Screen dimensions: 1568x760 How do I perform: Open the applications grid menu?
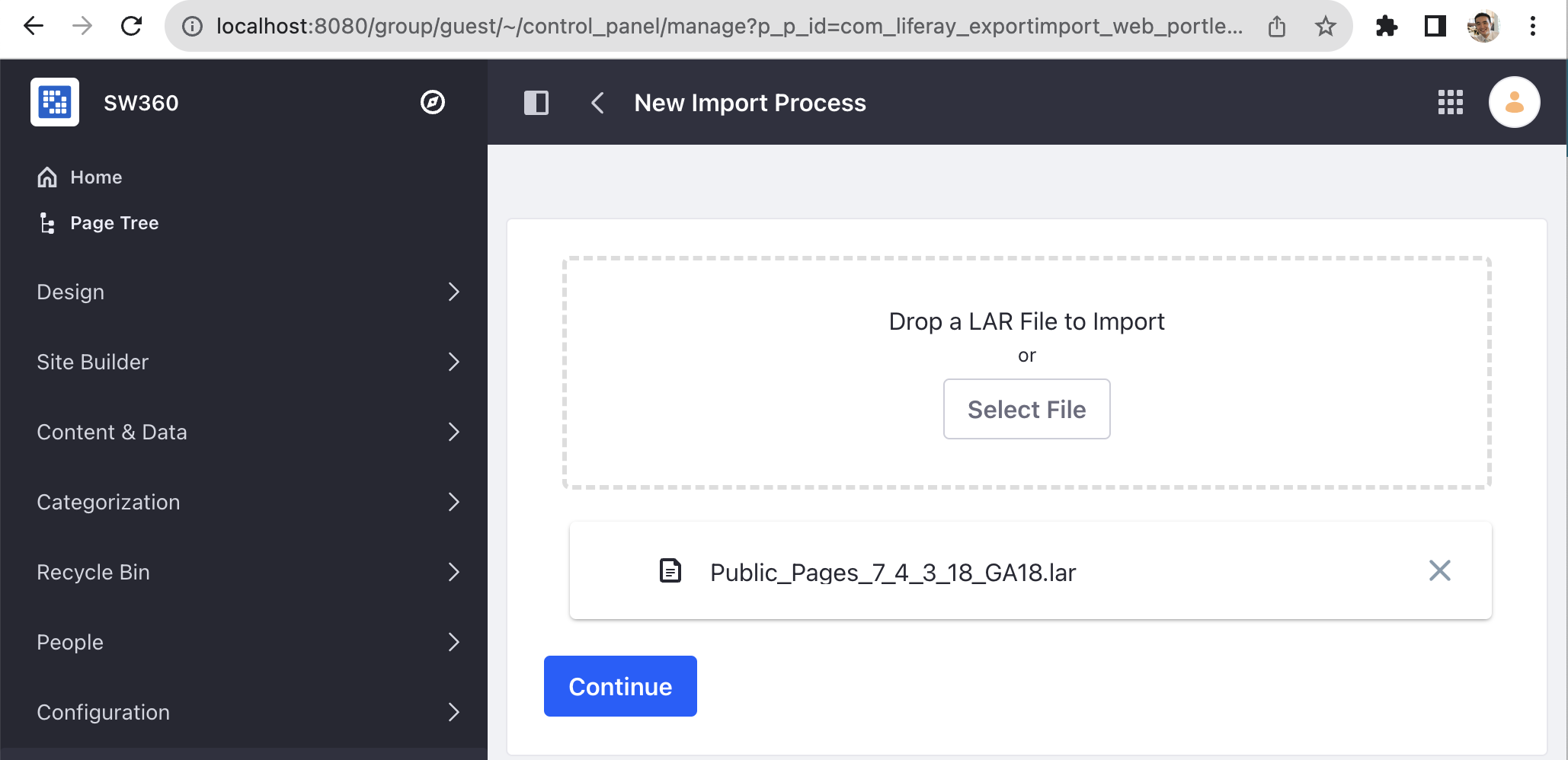[x=1450, y=102]
